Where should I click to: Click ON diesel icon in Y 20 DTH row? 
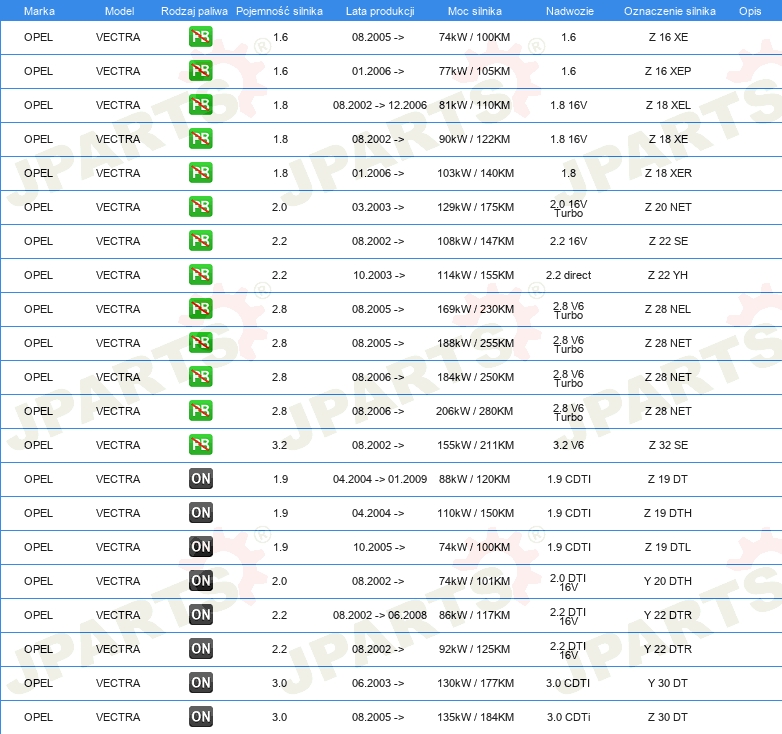200,580
